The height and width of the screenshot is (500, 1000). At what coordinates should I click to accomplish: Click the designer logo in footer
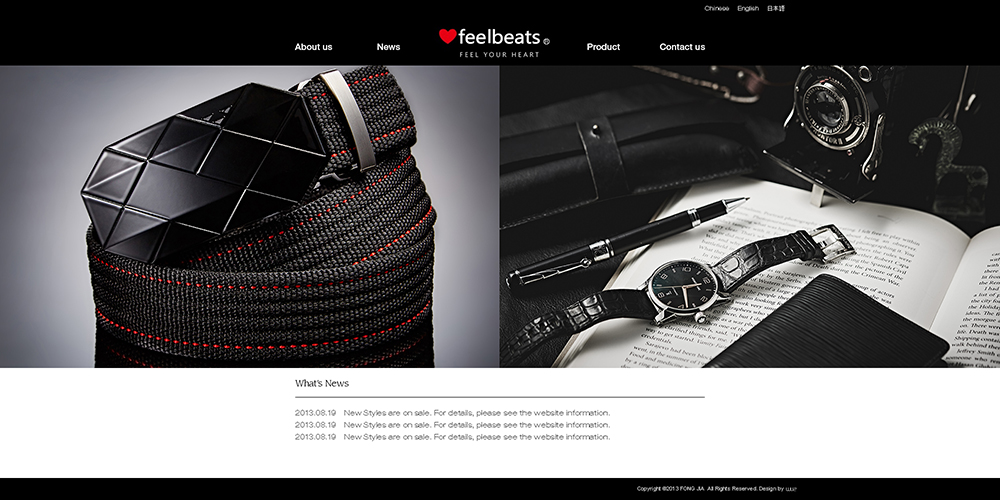(791, 489)
